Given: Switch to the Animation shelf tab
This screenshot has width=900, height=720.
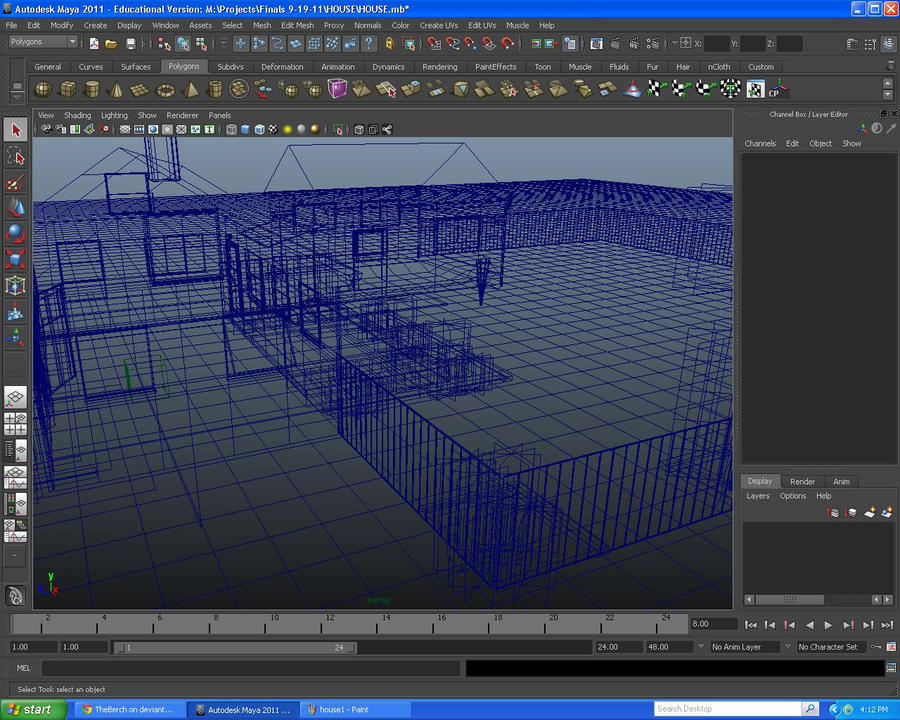Looking at the screenshot, I should [x=338, y=67].
